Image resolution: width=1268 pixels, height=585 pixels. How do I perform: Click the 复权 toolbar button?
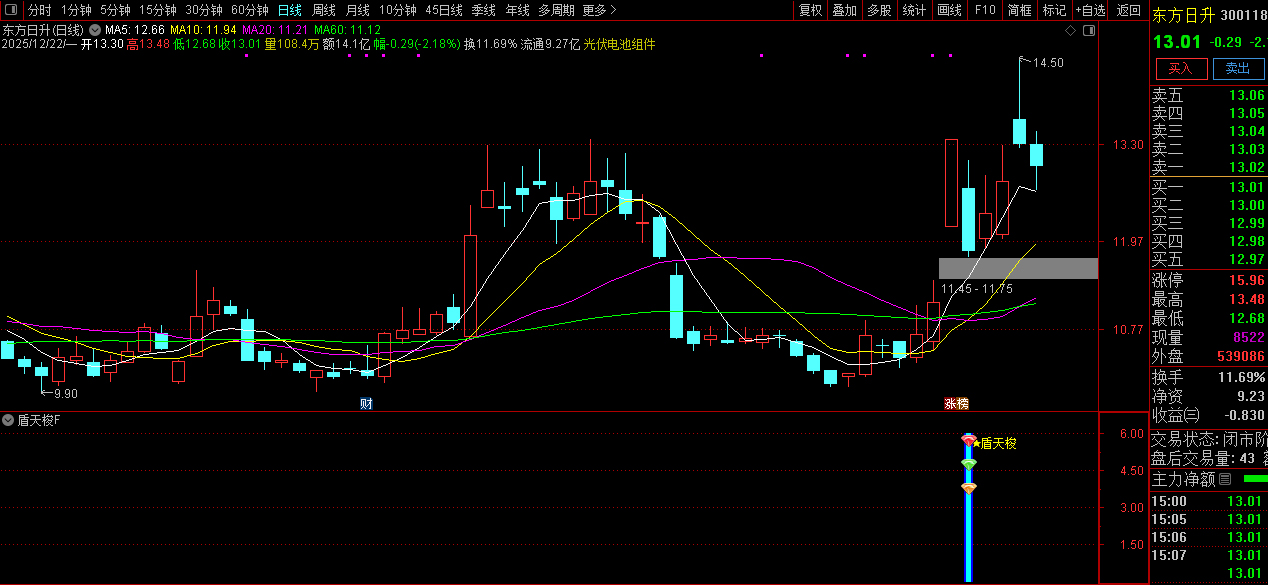(x=810, y=10)
